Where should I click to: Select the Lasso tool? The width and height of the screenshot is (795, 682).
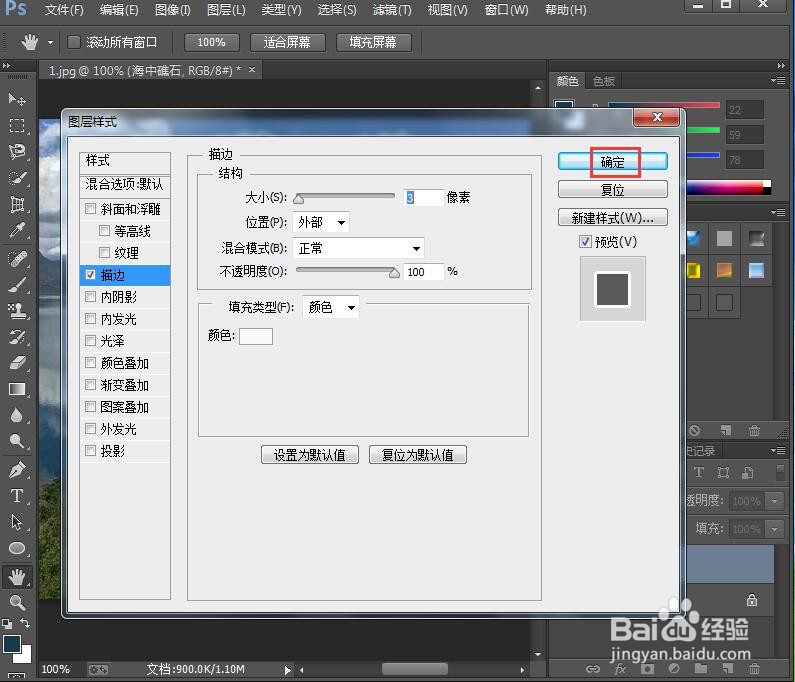coord(17,152)
